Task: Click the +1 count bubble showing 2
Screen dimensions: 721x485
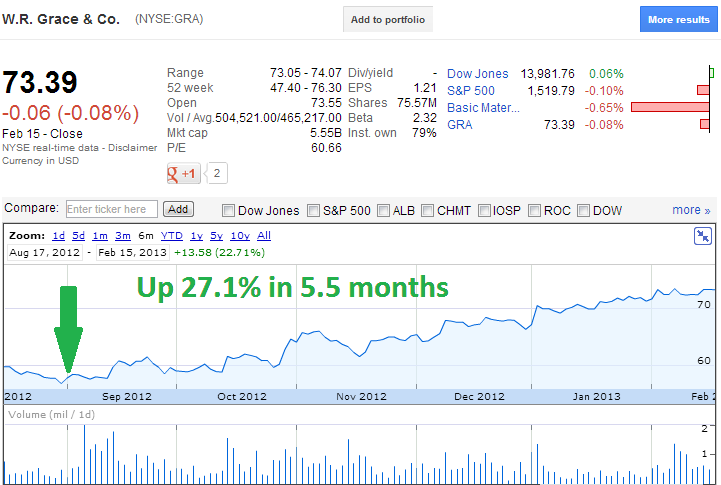Action: point(217,173)
